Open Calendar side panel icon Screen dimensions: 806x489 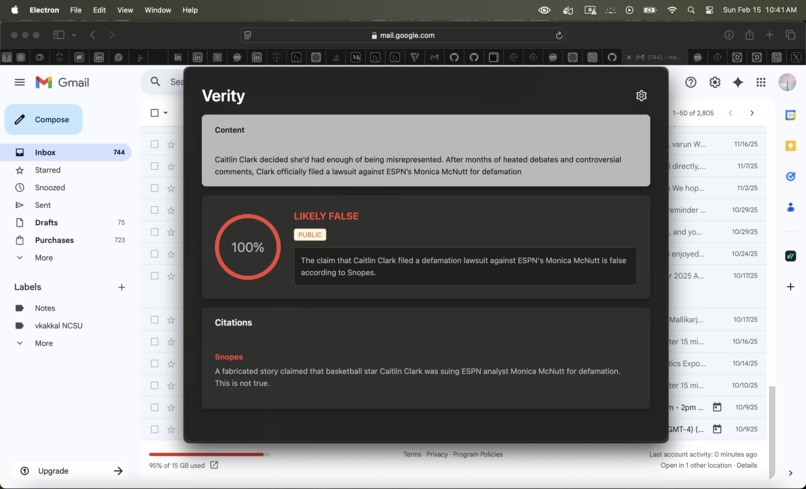click(791, 115)
